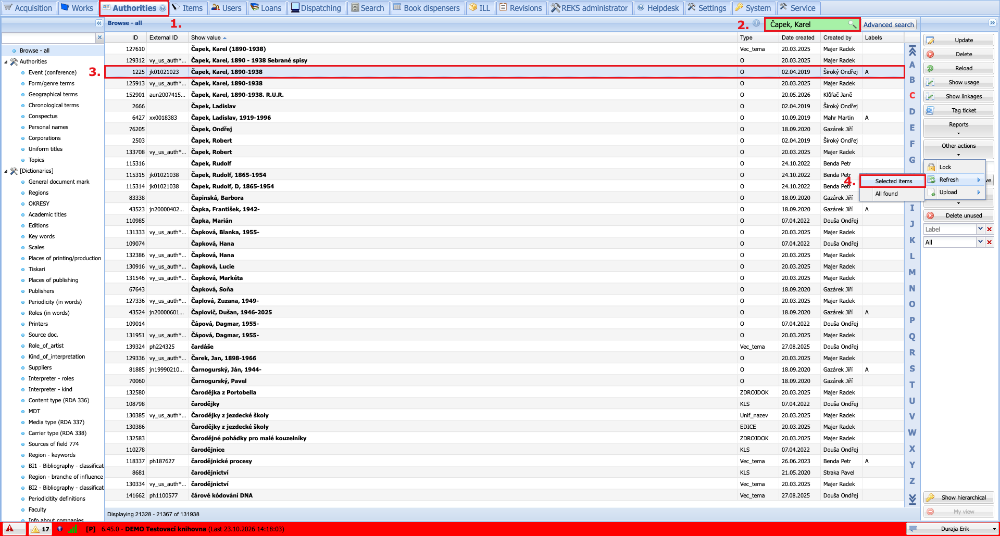The width and height of the screenshot is (1000, 536).
Task: Jump to last page with bottom double arrow
Action: (912, 498)
